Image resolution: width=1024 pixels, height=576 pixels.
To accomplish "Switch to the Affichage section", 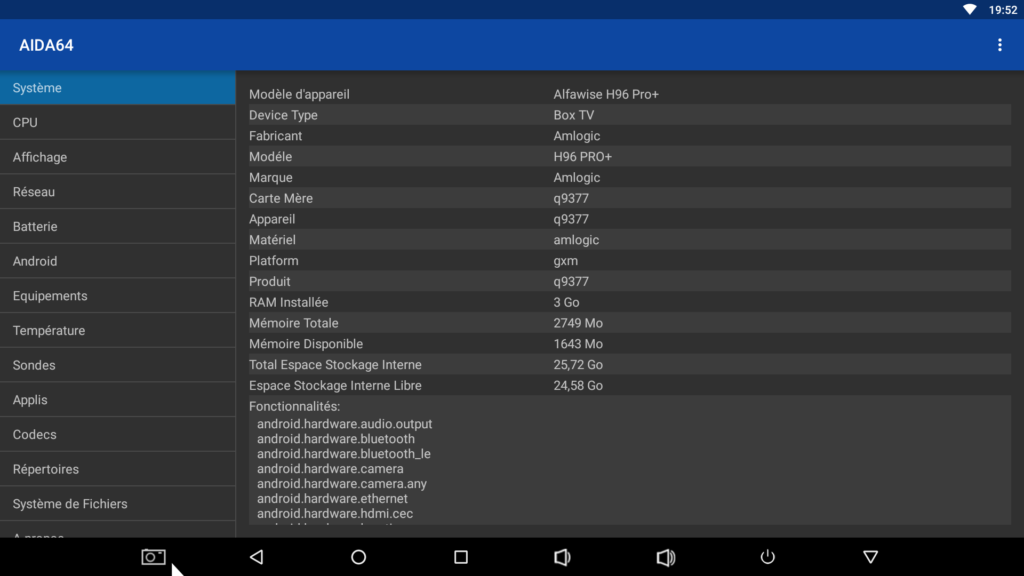I will [118, 157].
